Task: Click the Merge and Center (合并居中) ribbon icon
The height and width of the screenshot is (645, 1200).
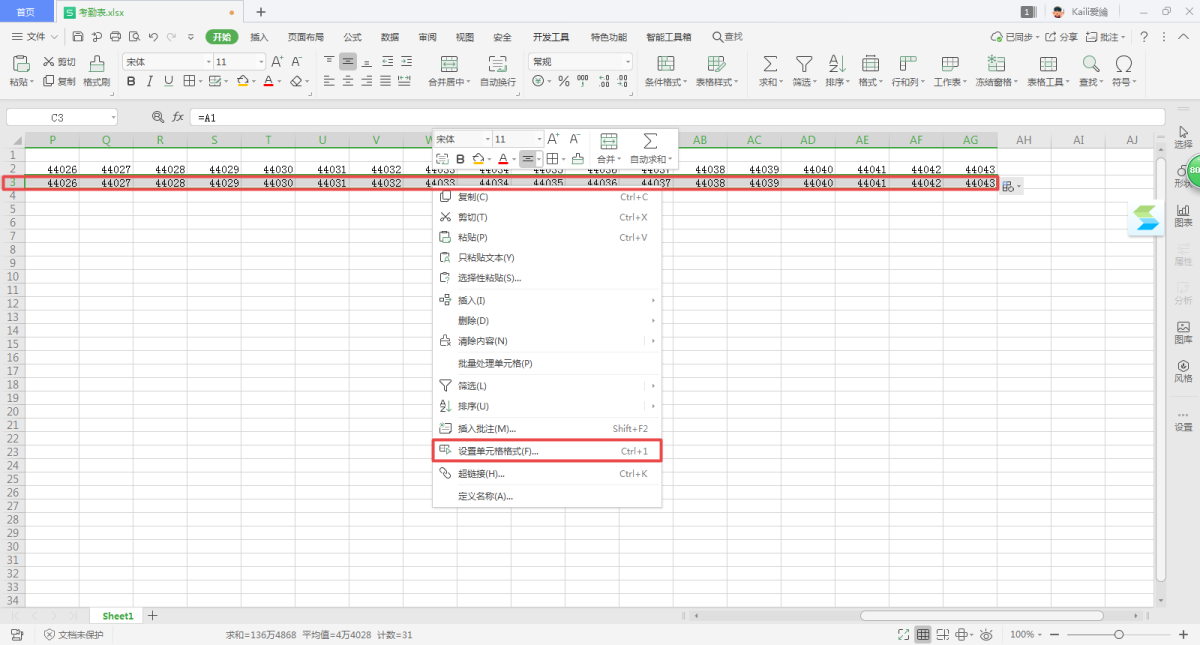Action: pos(447,64)
